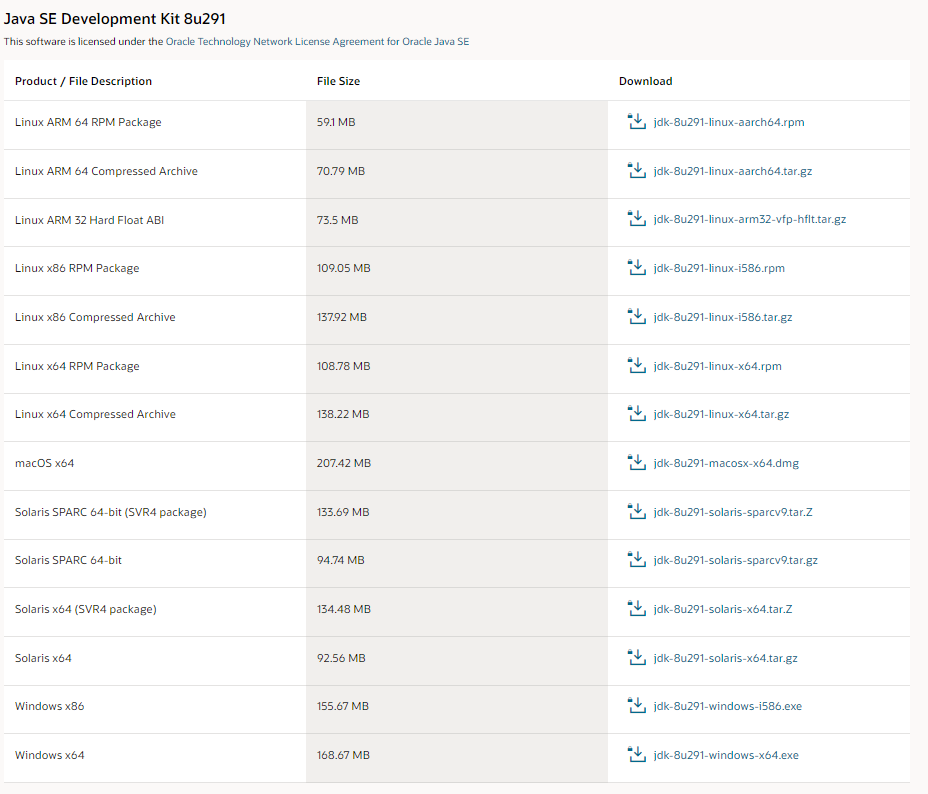Screen dimensions: 928x794
Task: Download jdk-8u291-linux-i586.rpm link
Action: pyautogui.click(x=719, y=268)
